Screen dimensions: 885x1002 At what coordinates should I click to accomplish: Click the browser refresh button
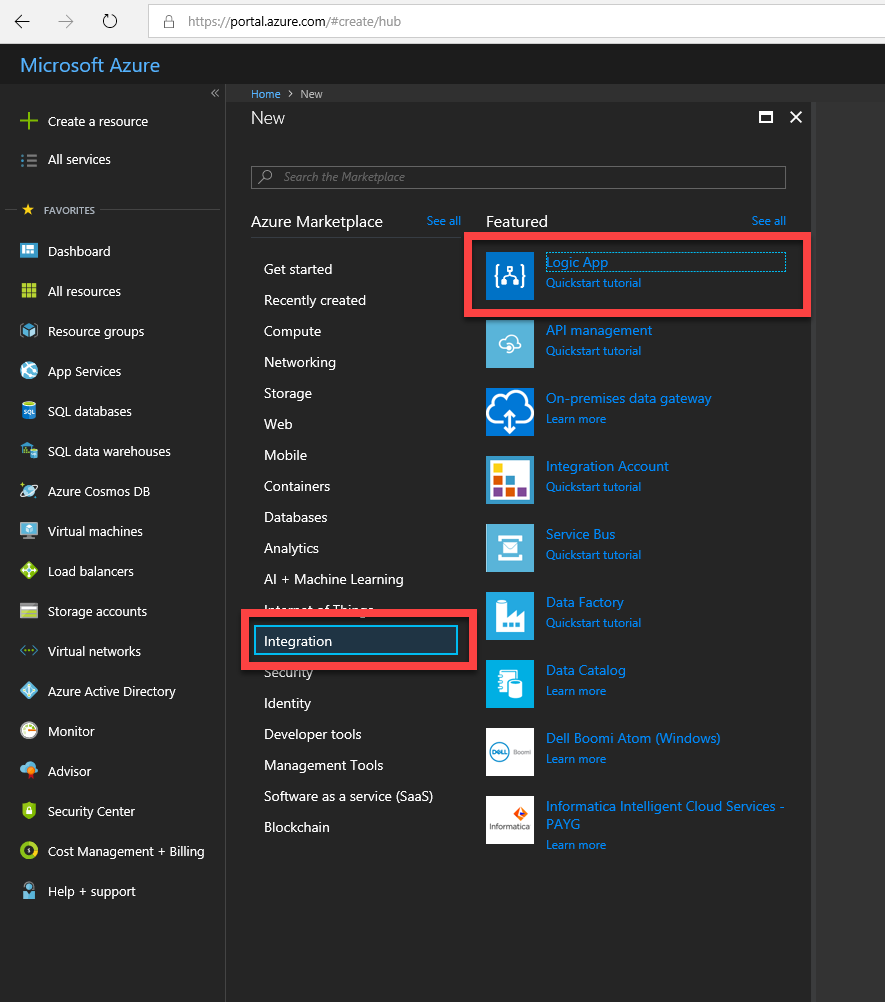(110, 21)
